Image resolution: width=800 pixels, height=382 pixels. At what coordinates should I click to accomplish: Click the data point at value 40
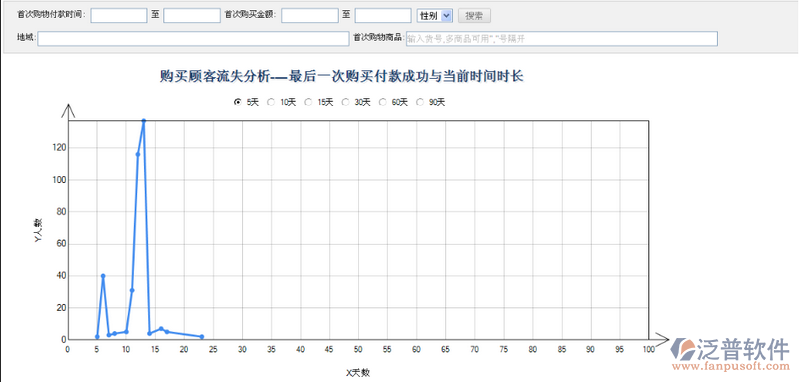click(x=103, y=276)
